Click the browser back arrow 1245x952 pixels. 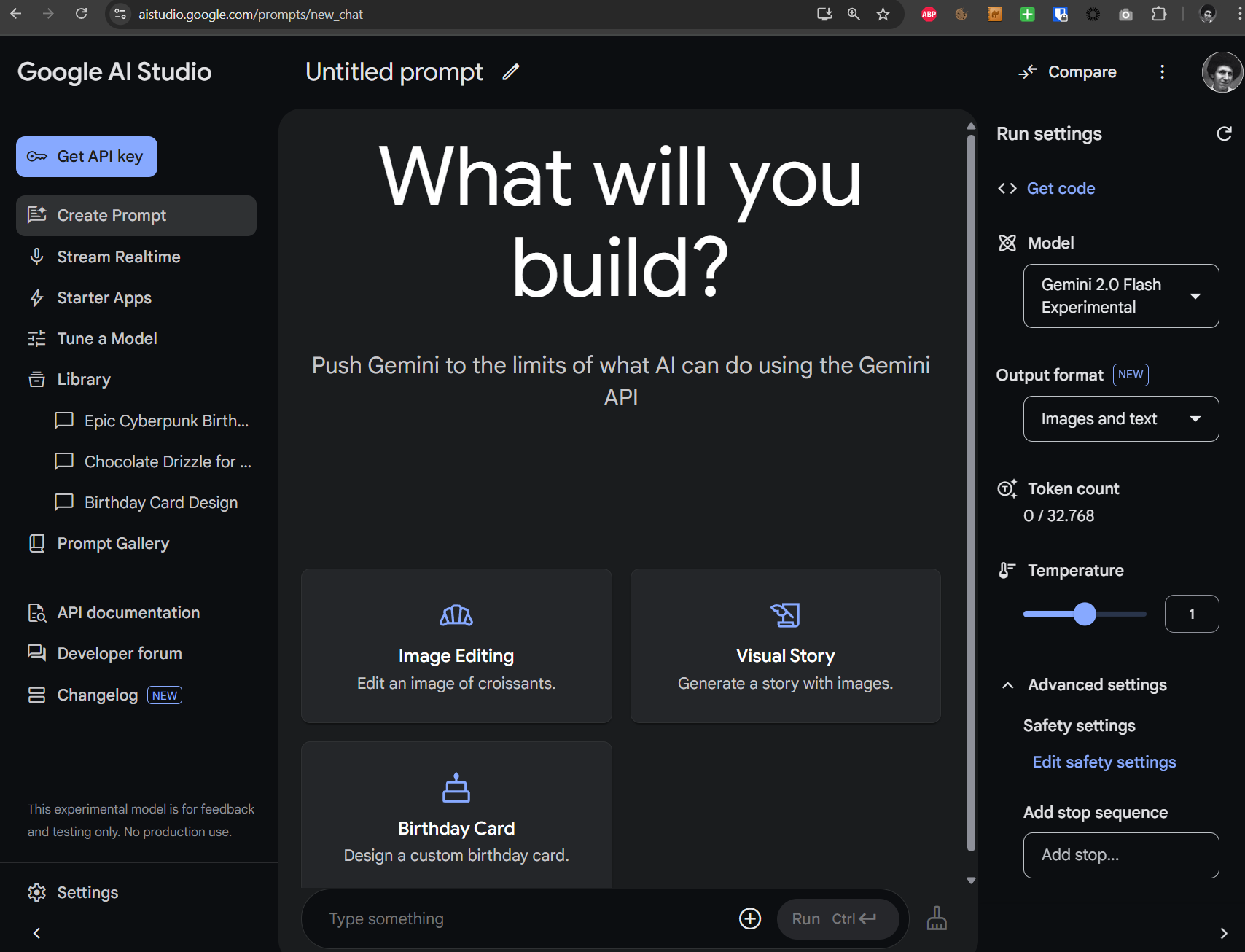pyautogui.click(x=15, y=14)
